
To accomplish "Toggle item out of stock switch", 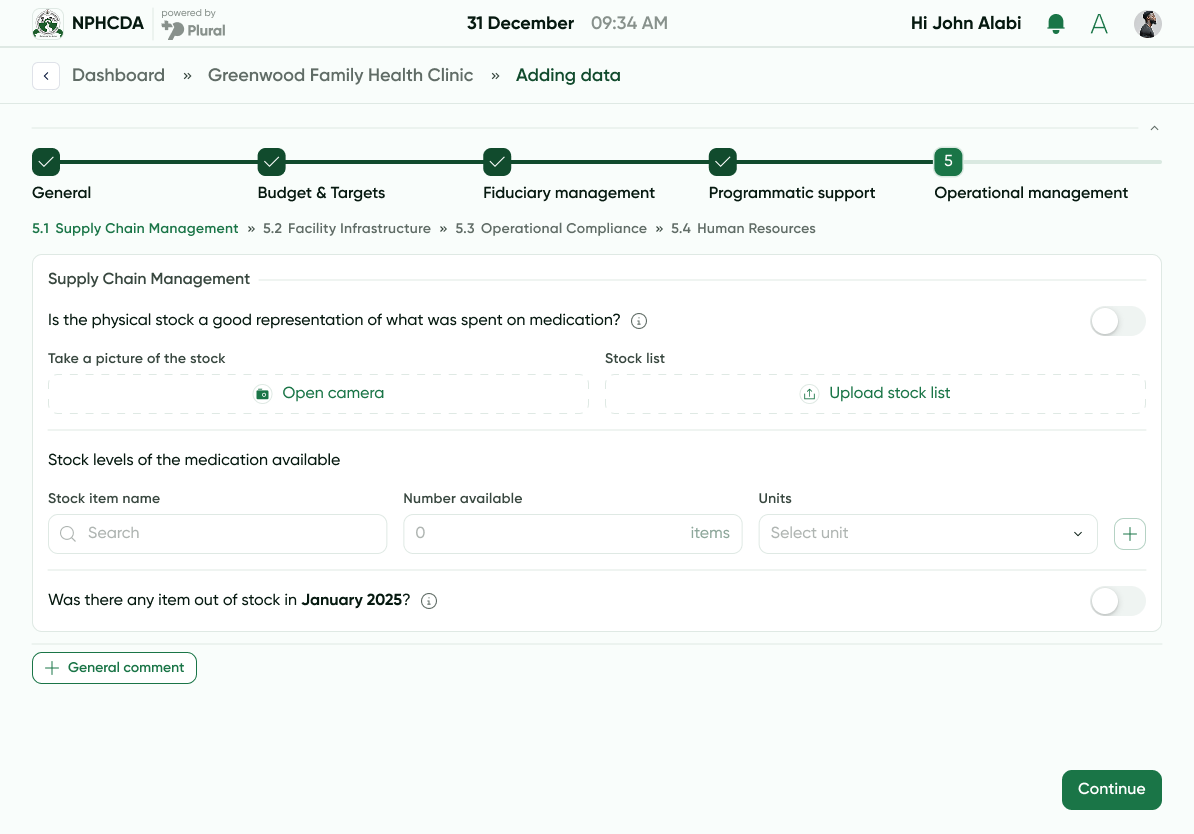I will pyautogui.click(x=1117, y=601).
